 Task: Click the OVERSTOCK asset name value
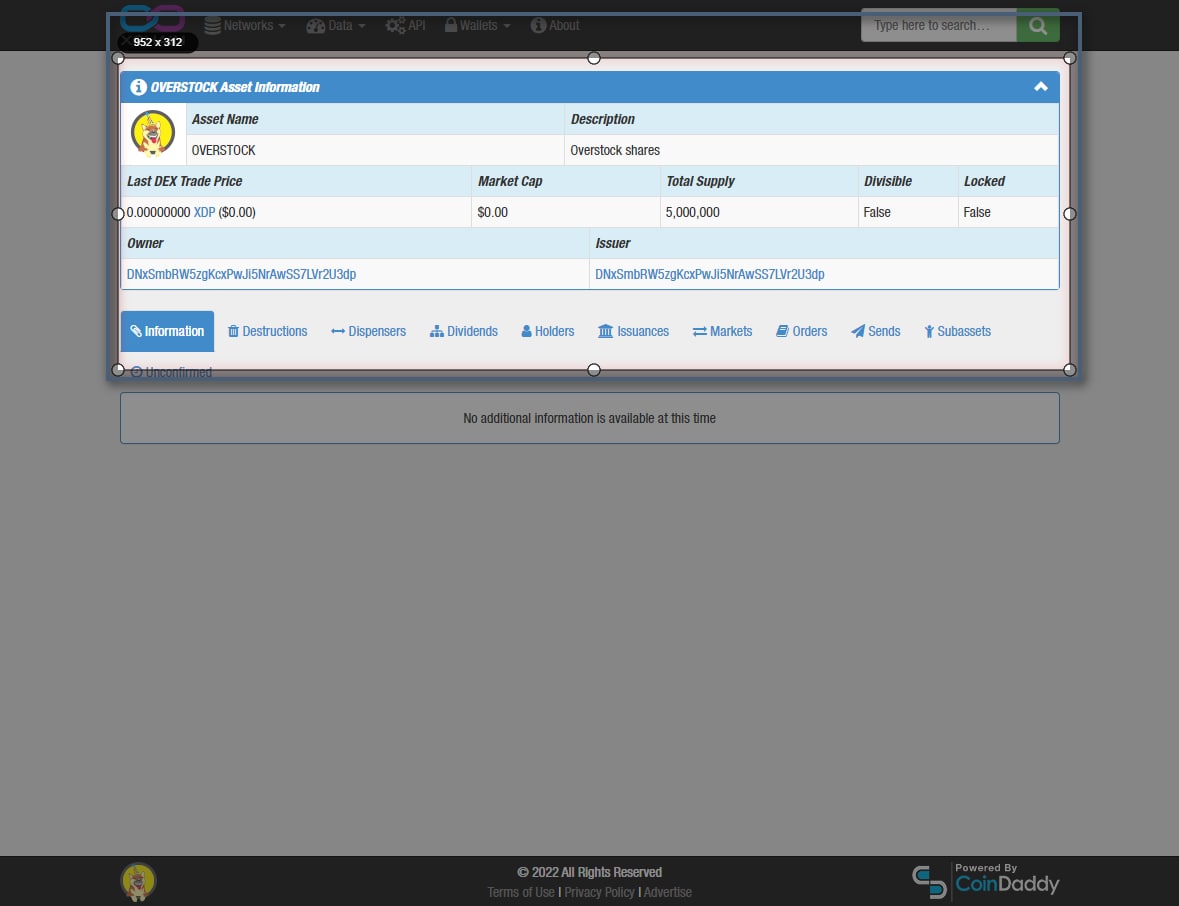(x=223, y=150)
